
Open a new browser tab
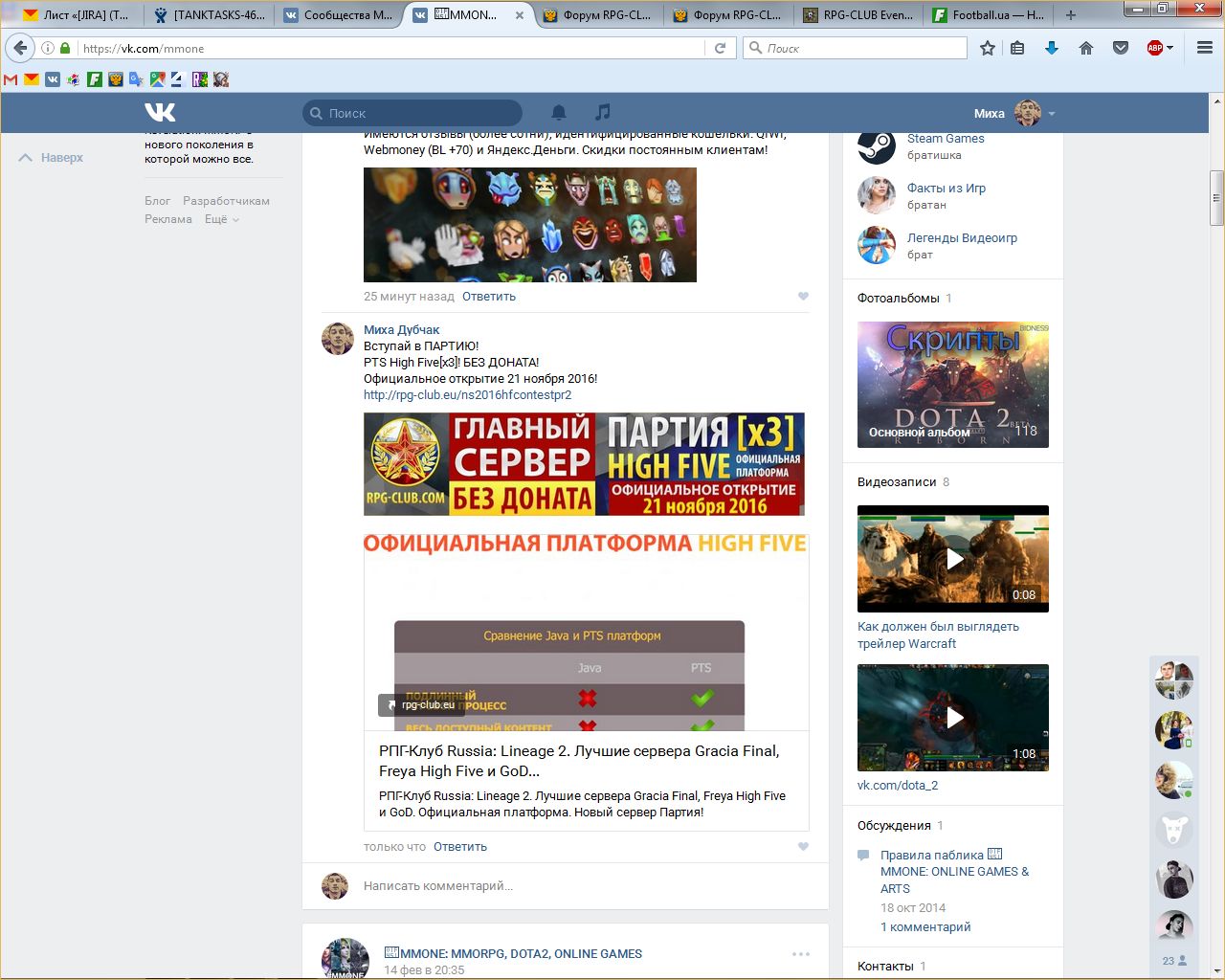(x=1071, y=14)
